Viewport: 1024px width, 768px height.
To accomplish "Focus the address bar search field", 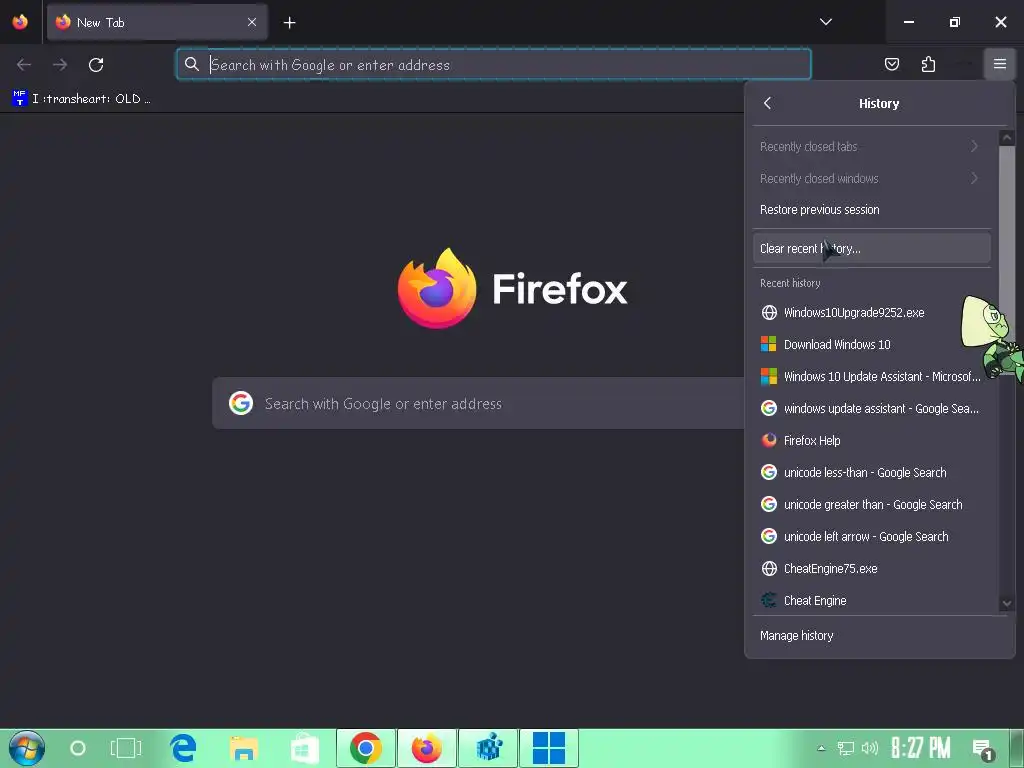I will [494, 65].
